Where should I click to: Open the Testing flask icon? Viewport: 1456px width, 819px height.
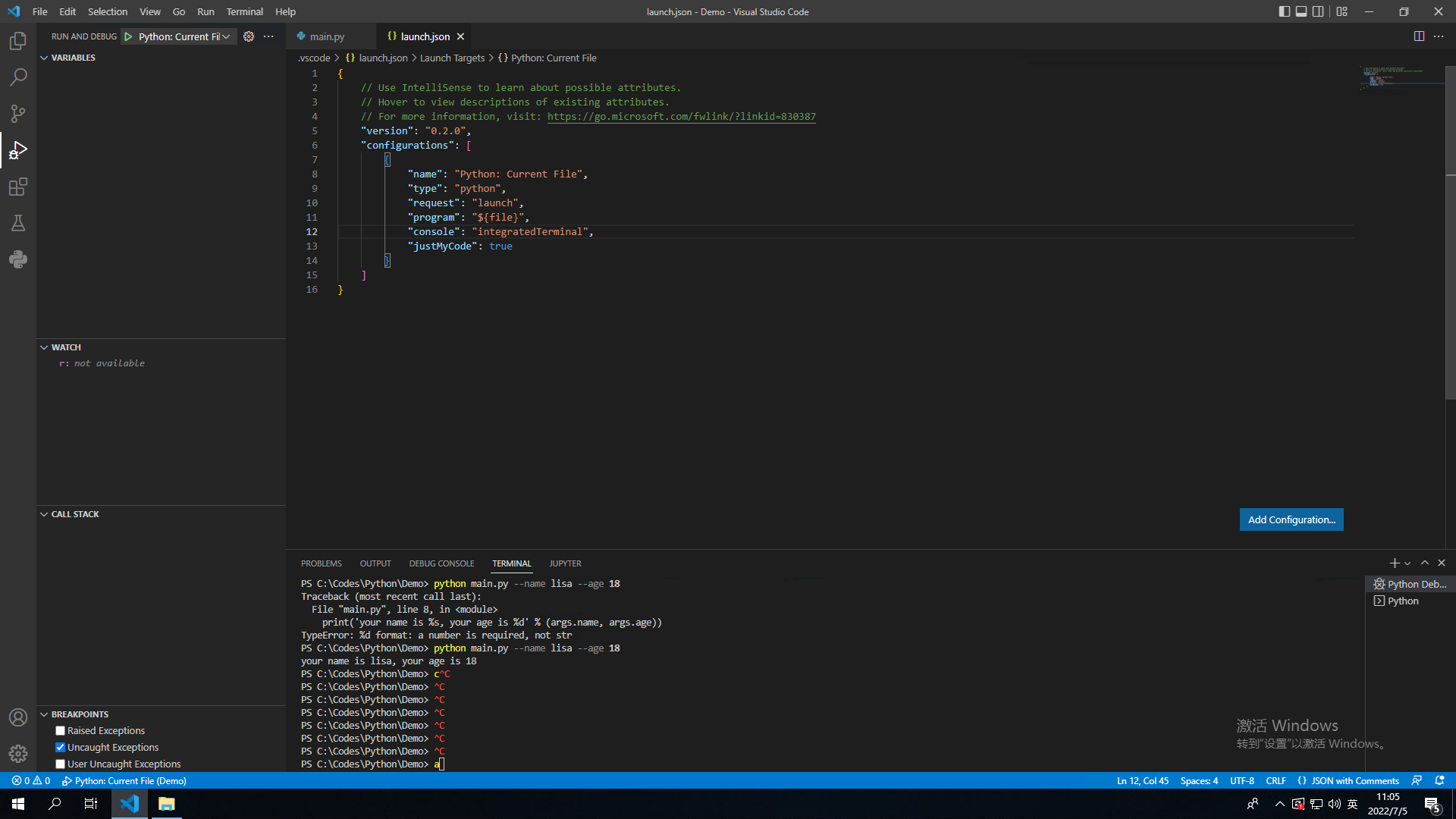pyautogui.click(x=18, y=223)
